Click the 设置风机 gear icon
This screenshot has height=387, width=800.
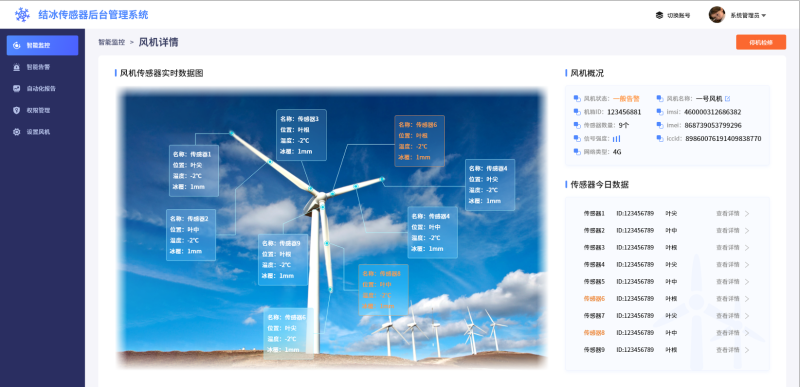coord(16,132)
